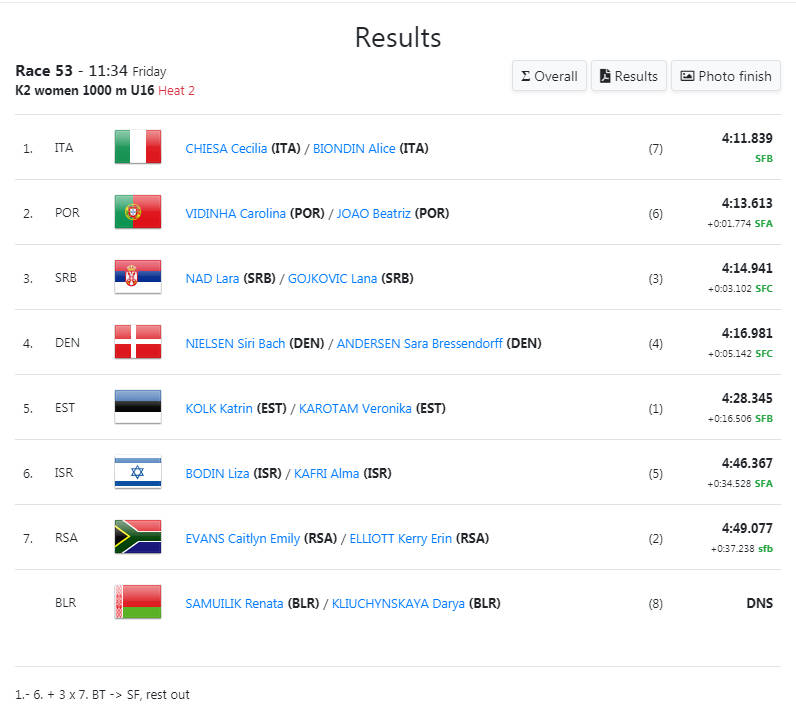Screen dimensions: 796x717
Task: Open KAROTAM Veronika athlete link
Action: (355, 409)
